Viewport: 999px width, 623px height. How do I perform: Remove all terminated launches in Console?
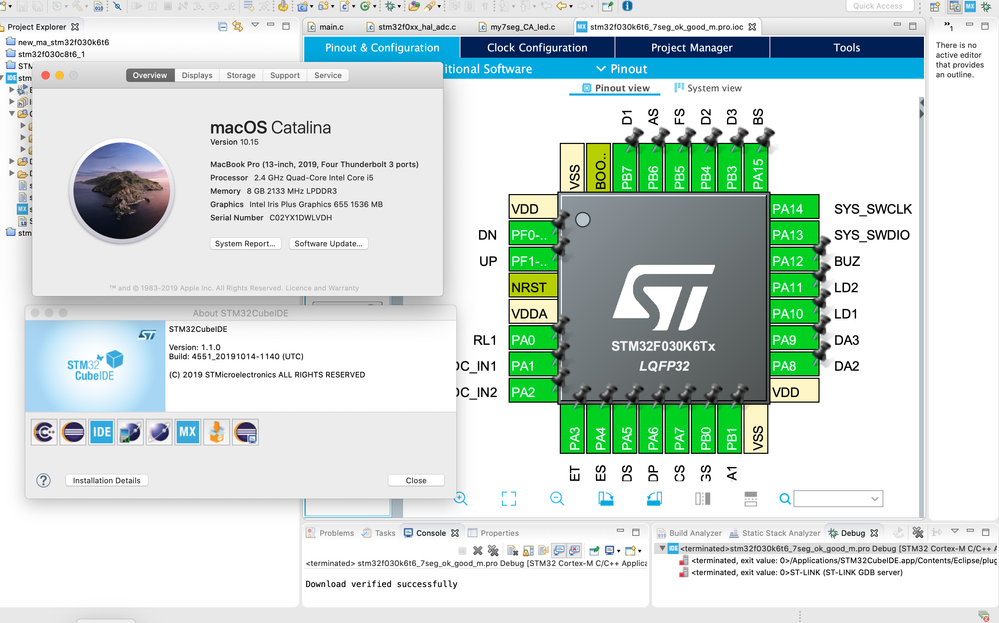click(493, 550)
